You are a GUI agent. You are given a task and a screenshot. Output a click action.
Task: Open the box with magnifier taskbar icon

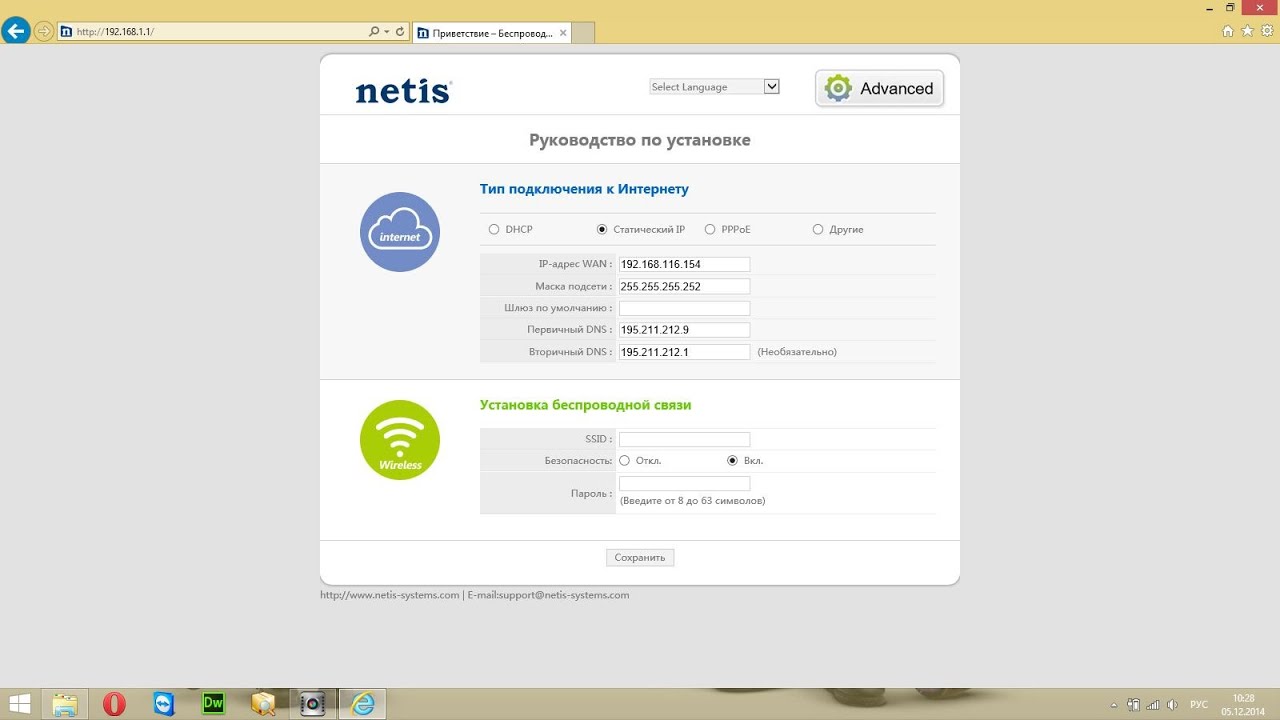(x=263, y=704)
